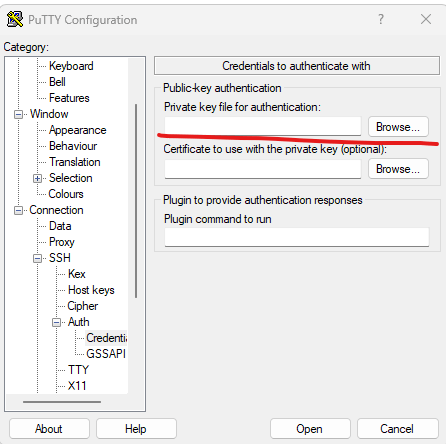Screen dimensions: 446x444
Task: Click the Cancel button
Action: pyautogui.click(x=397, y=429)
